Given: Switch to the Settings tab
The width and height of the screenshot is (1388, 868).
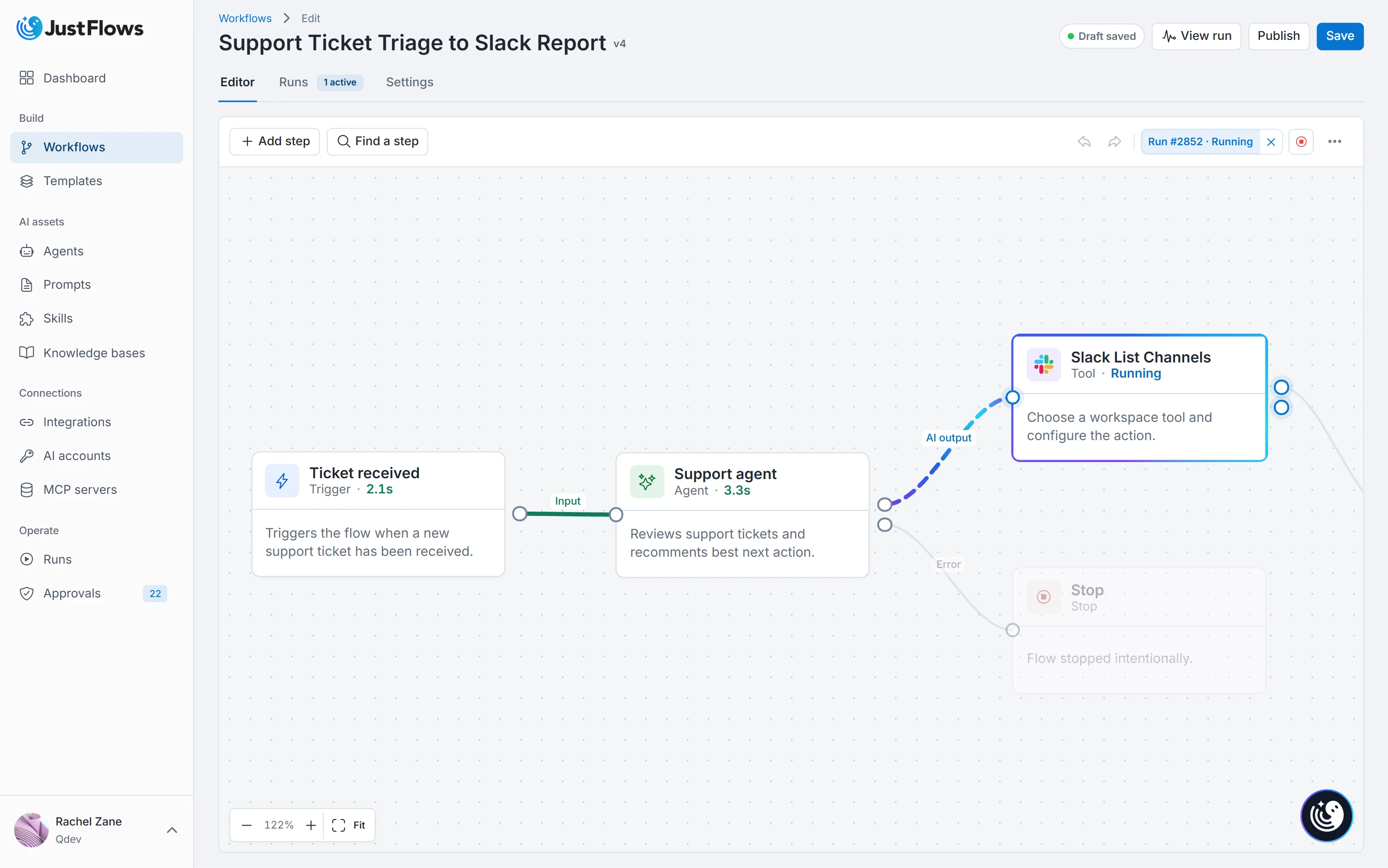Looking at the screenshot, I should tap(409, 82).
